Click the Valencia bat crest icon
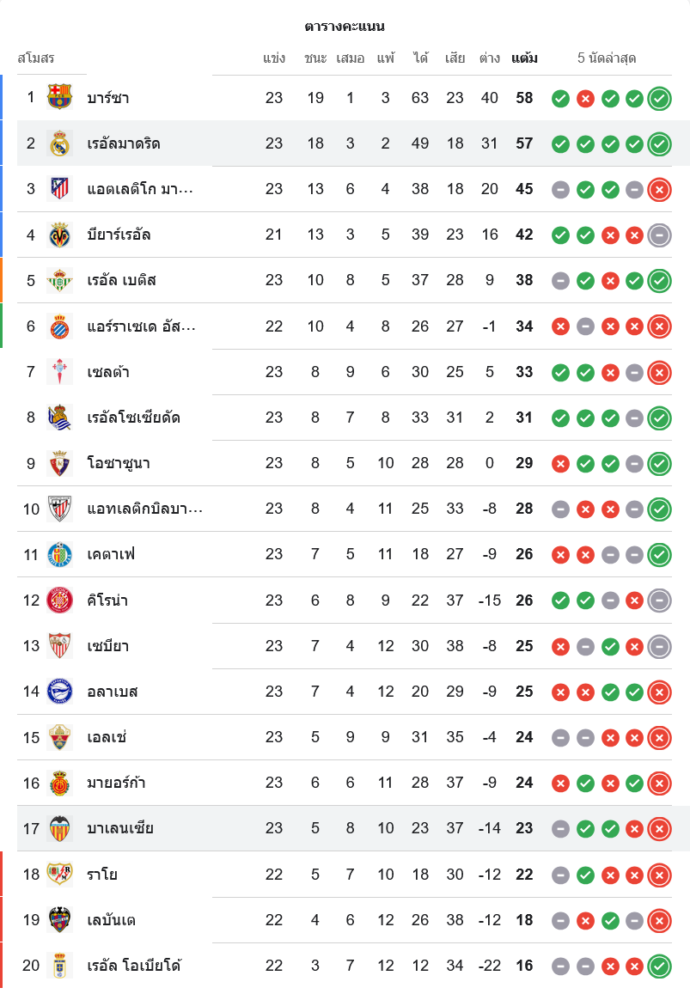The image size is (690, 1000). point(60,828)
